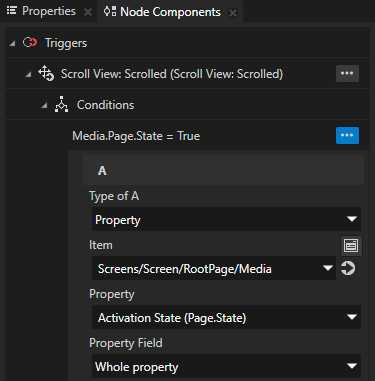Collapse the Conditions group
The width and height of the screenshot is (375, 381).
tap(44, 106)
